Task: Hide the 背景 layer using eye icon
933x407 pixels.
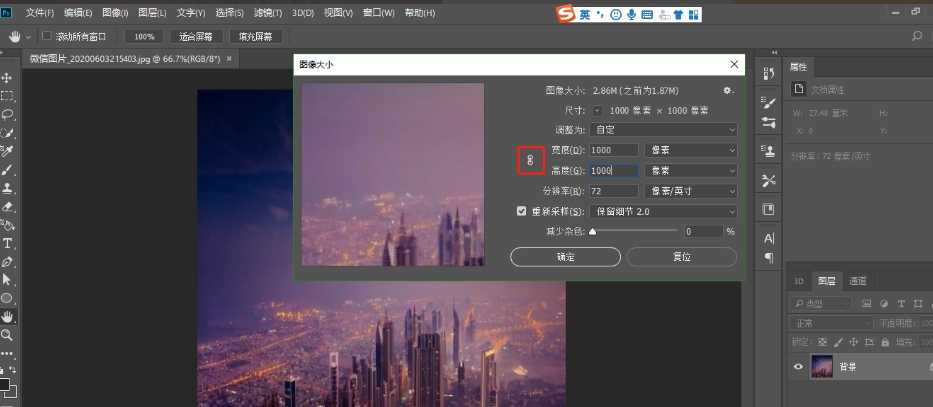Action: (798, 367)
